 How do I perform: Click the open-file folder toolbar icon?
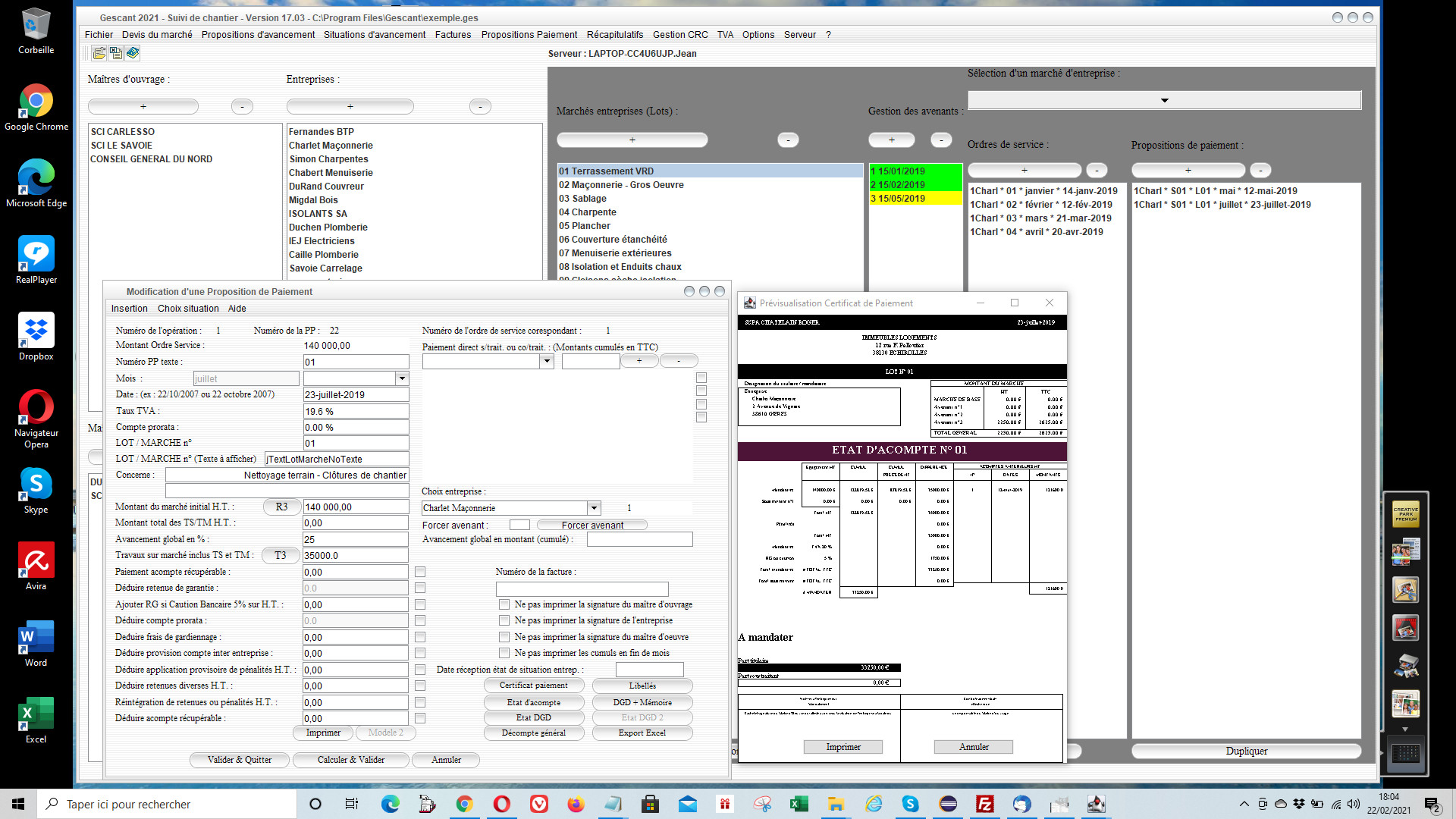(x=99, y=53)
